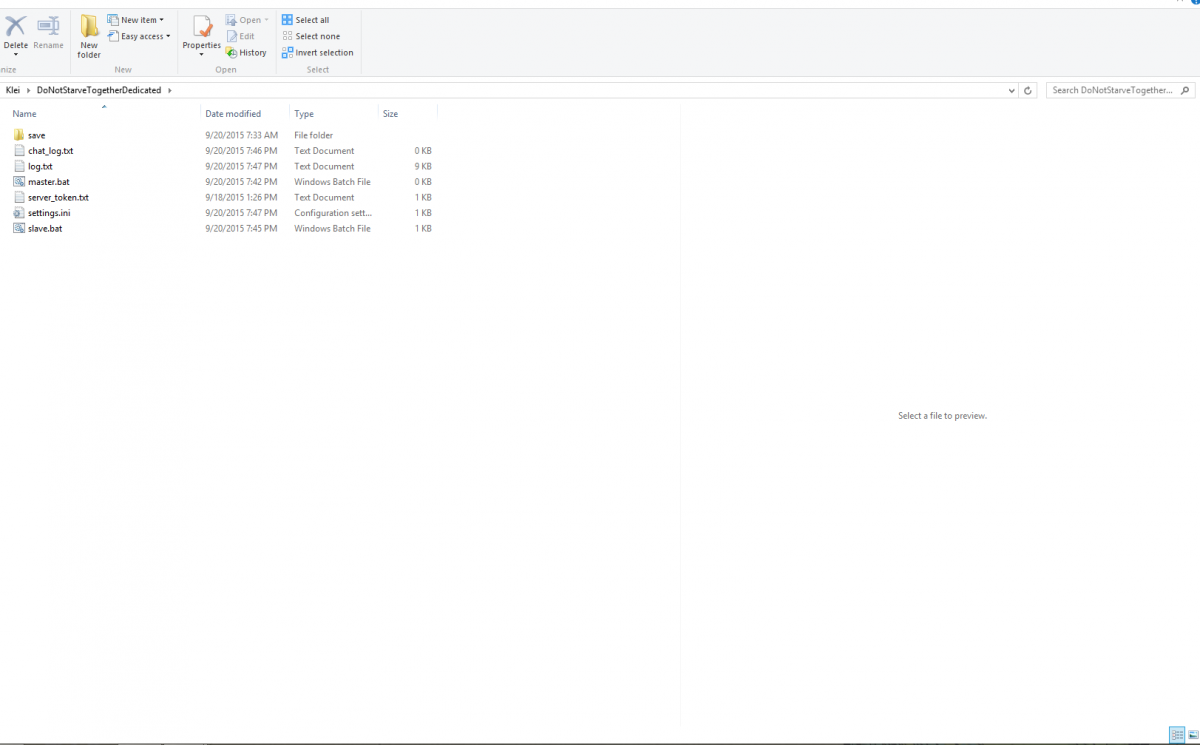Sort files by Date modified column
This screenshot has height=745, width=1200.
233,114
